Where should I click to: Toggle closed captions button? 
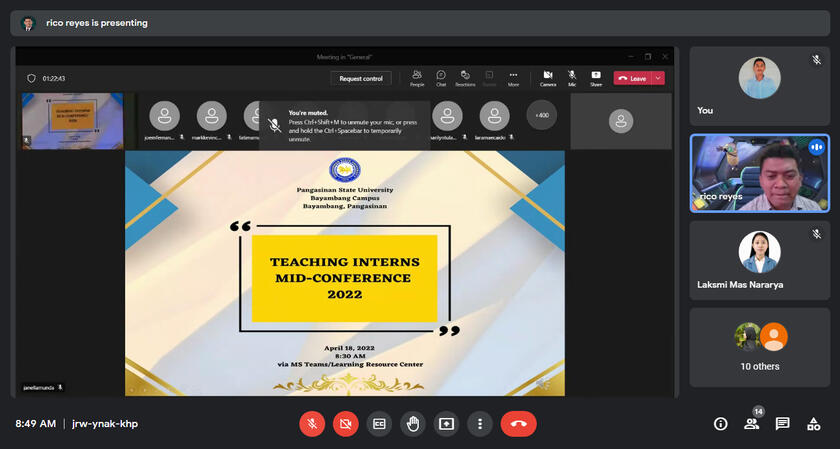pyautogui.click(x=379, y=424)
